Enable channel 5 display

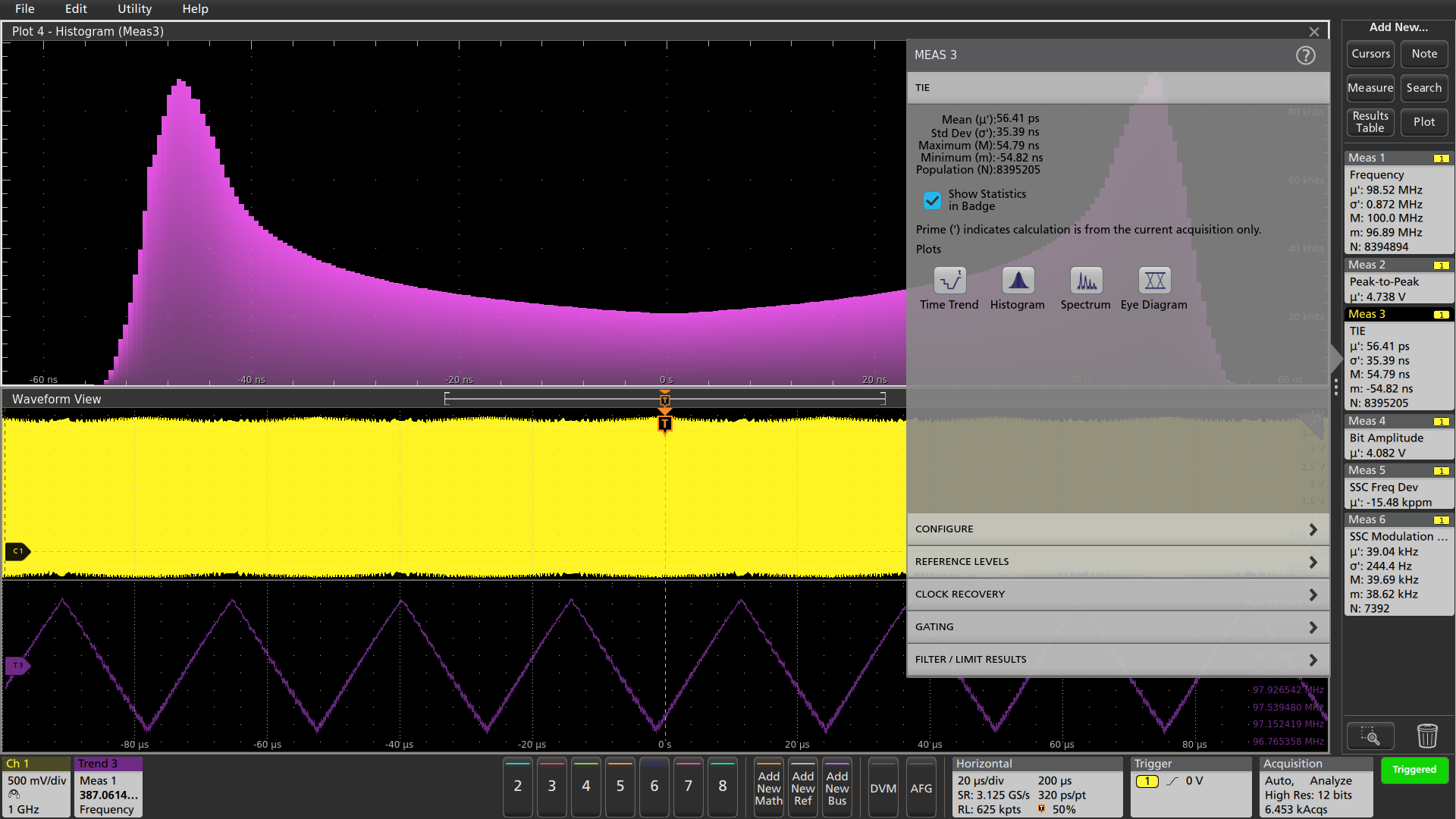[x=620, y=788]
